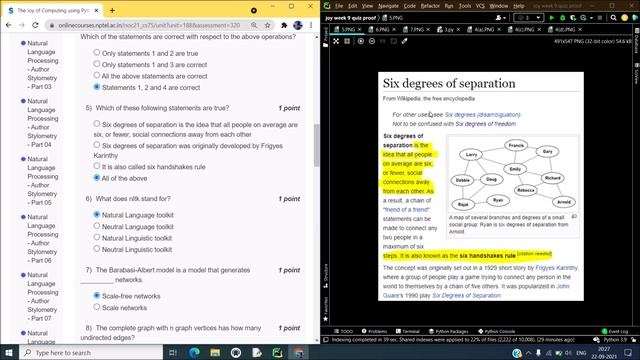Reload the browser page
Screen dimensions: 640x360
tap(35, 25)
